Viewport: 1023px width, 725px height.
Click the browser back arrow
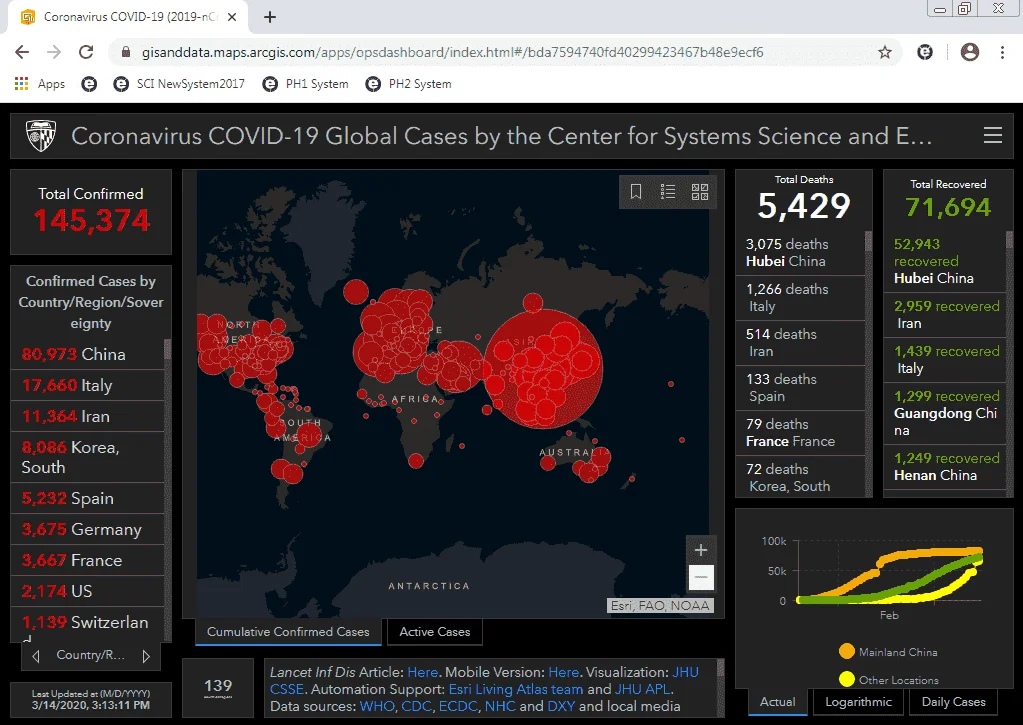(x=22, y=52)
